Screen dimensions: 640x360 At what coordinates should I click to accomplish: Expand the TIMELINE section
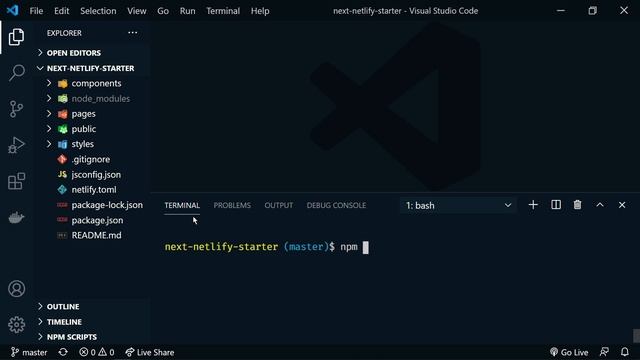pyautogui.click(x=91, y=322)
